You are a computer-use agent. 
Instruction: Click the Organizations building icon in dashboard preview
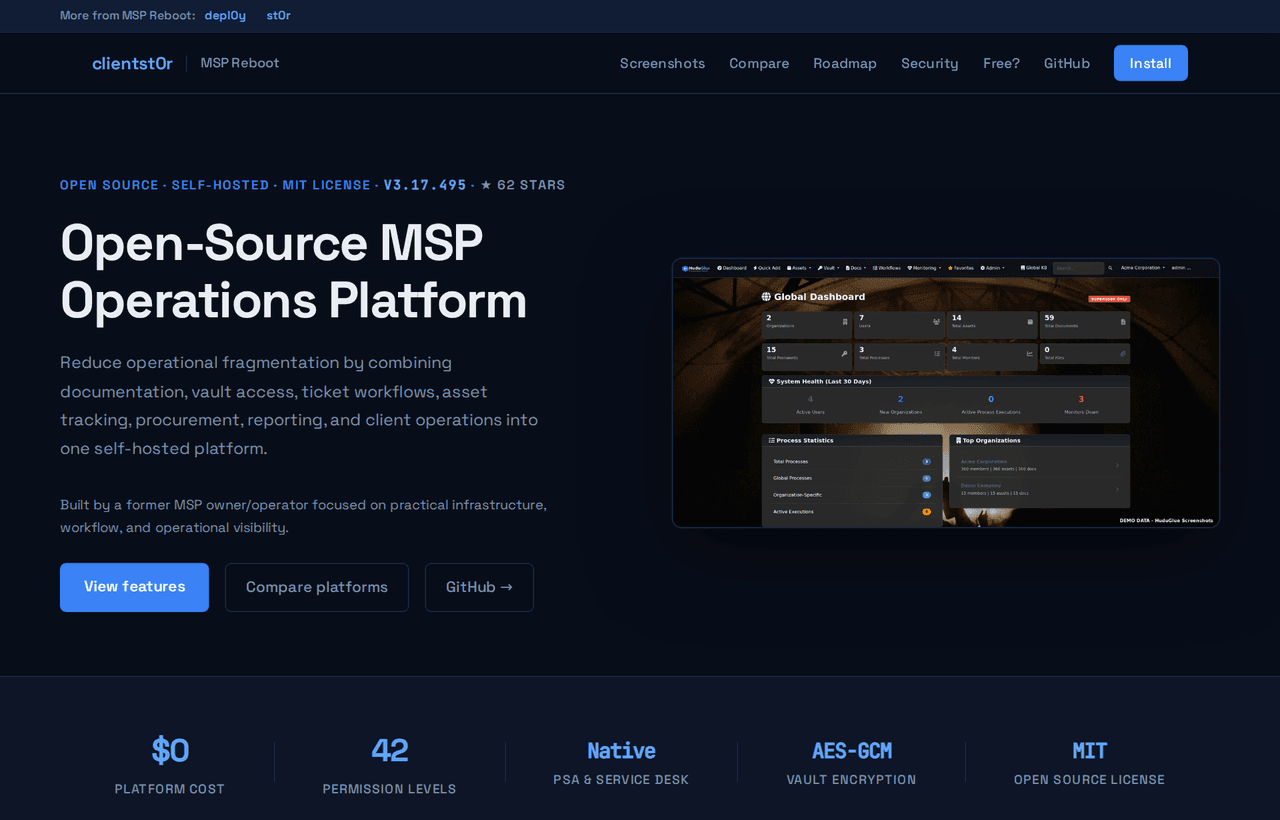click(x=845, y=322)
